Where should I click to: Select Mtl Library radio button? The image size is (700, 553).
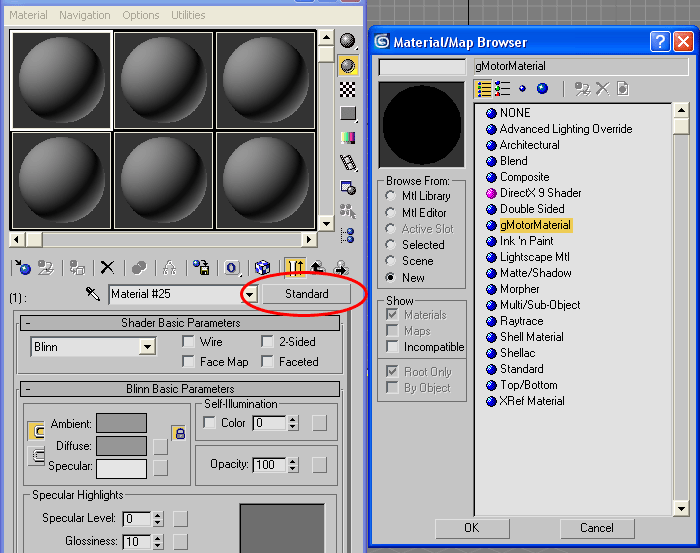tap(391, 196)
